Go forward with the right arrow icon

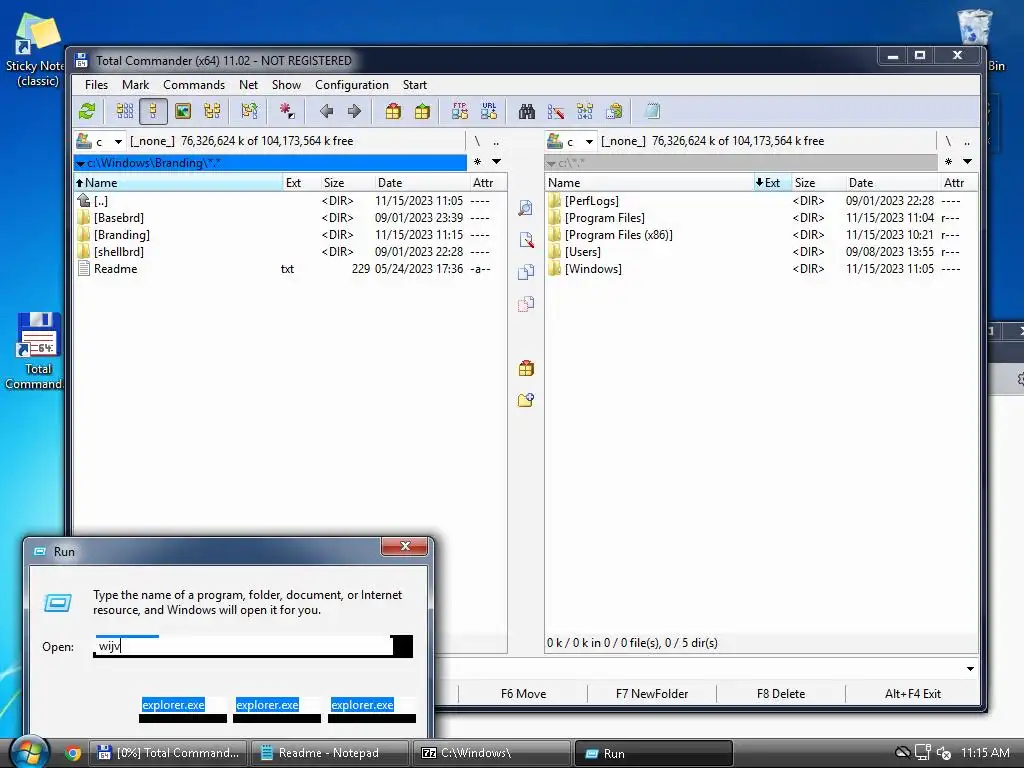(355, 111)
